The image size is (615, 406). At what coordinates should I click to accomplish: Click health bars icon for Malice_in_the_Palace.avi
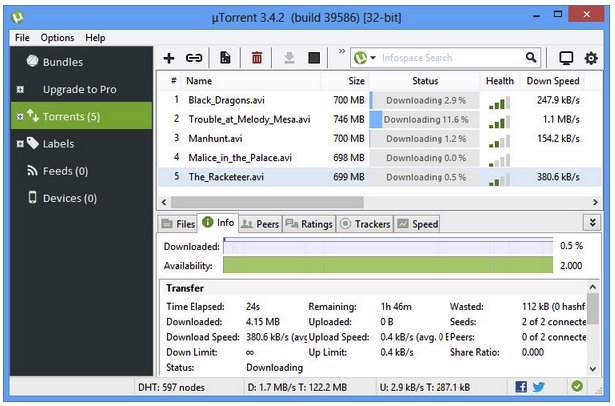tap(499, 160)
